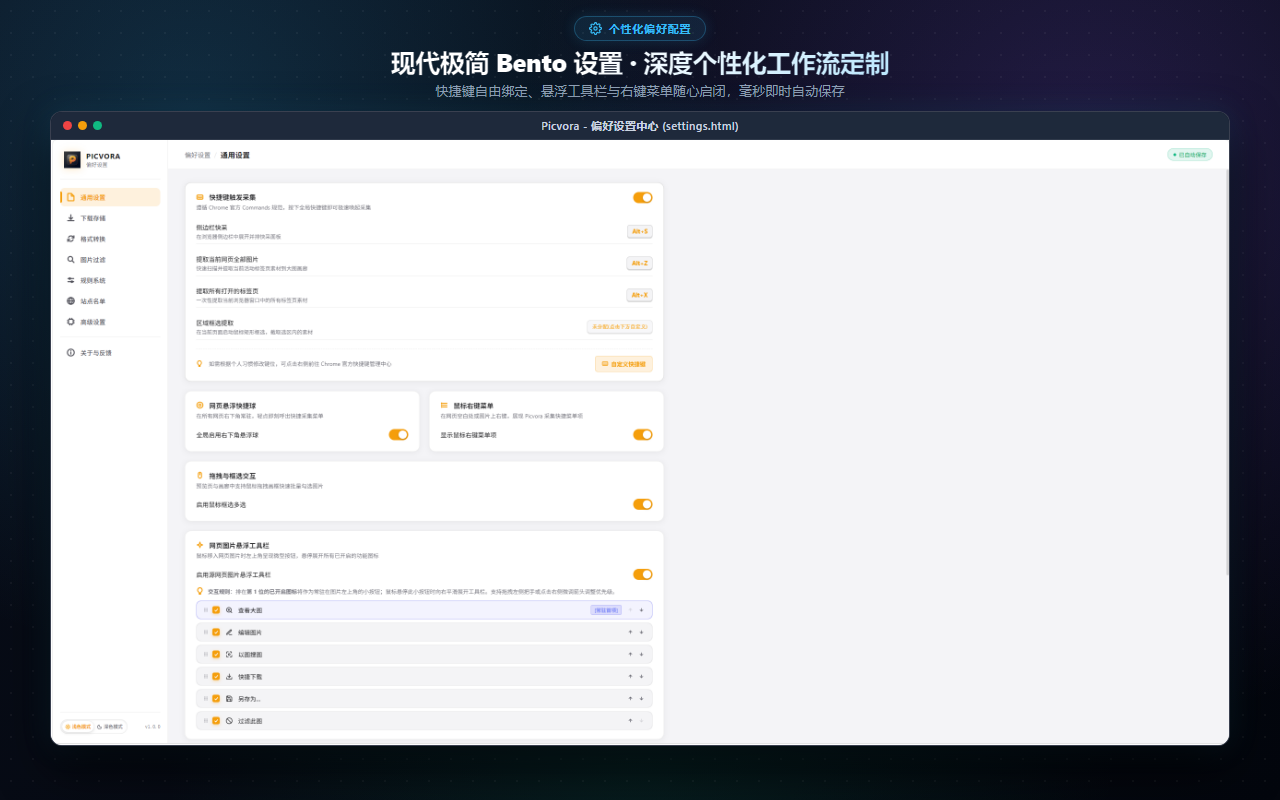Open the 下载存储 sidebar tab

click(110, 218)
